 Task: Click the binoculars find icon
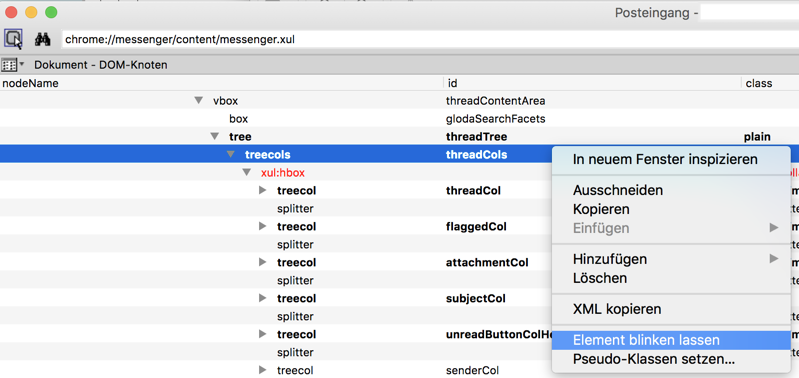pos(42,39)
